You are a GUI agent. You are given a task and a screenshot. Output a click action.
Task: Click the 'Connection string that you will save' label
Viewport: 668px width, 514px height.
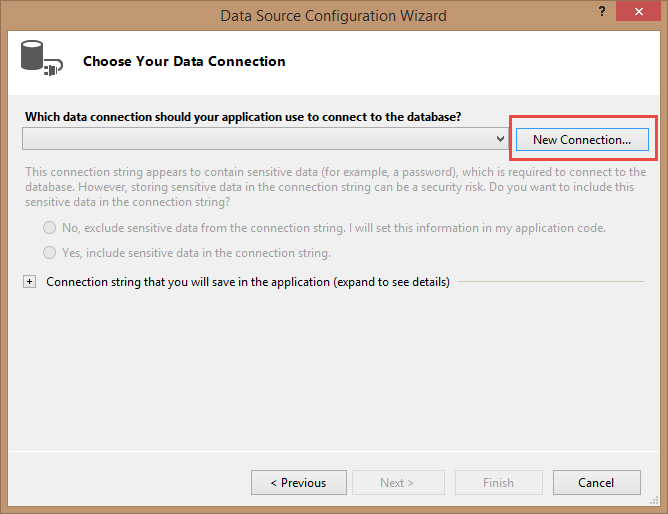point(248,282)
